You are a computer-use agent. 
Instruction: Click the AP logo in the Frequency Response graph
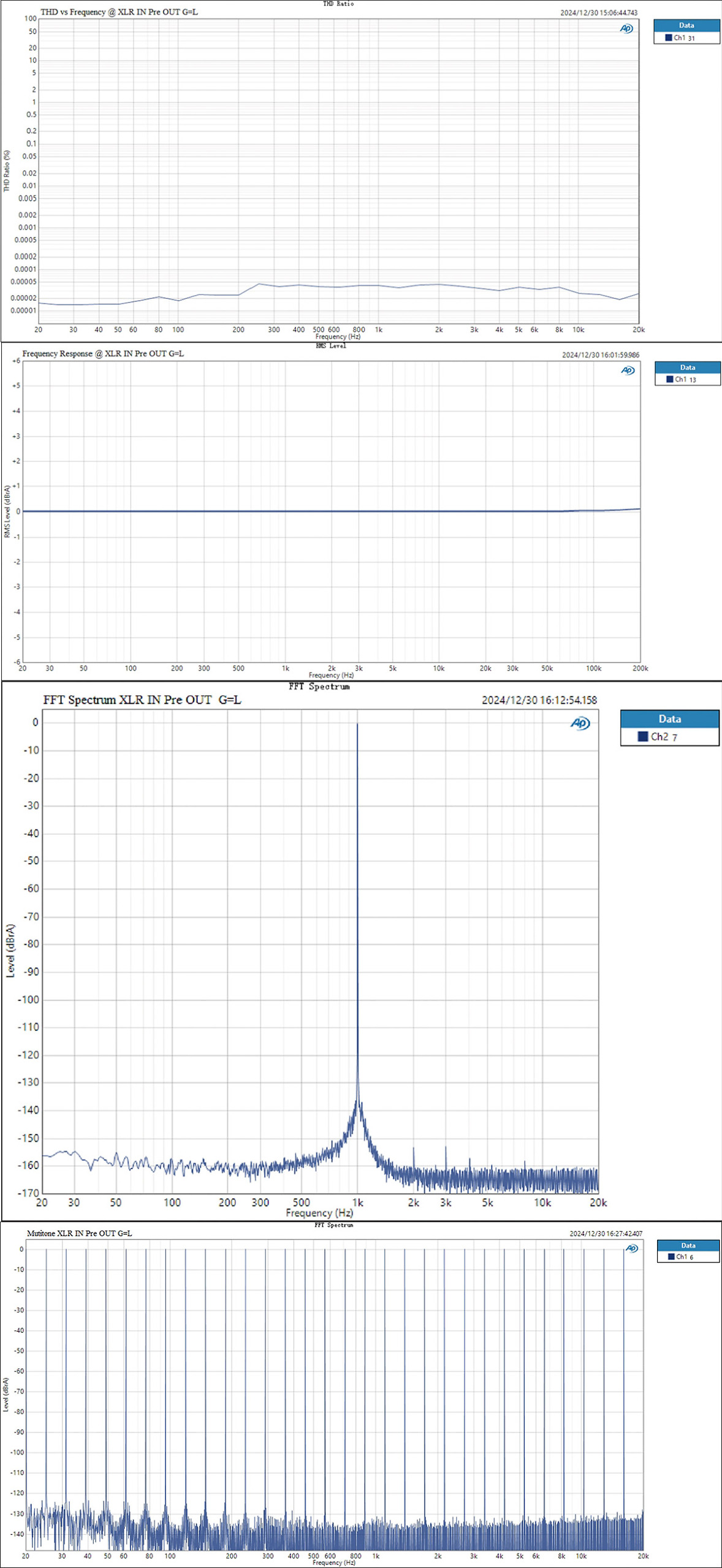[627, 371]
